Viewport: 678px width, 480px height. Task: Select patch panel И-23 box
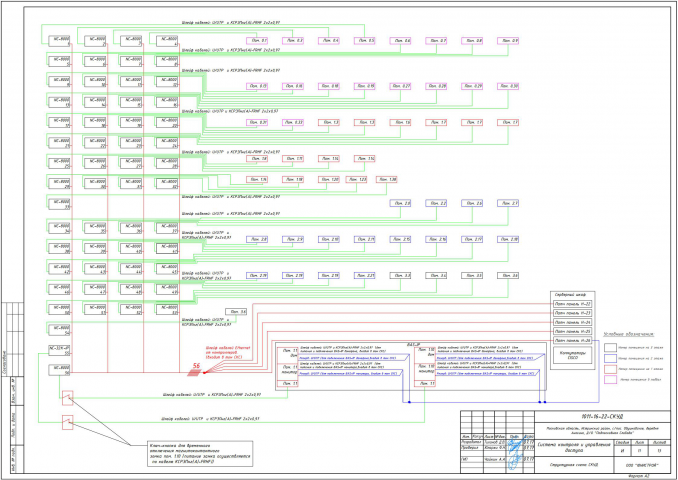click(x=573, y=314)
